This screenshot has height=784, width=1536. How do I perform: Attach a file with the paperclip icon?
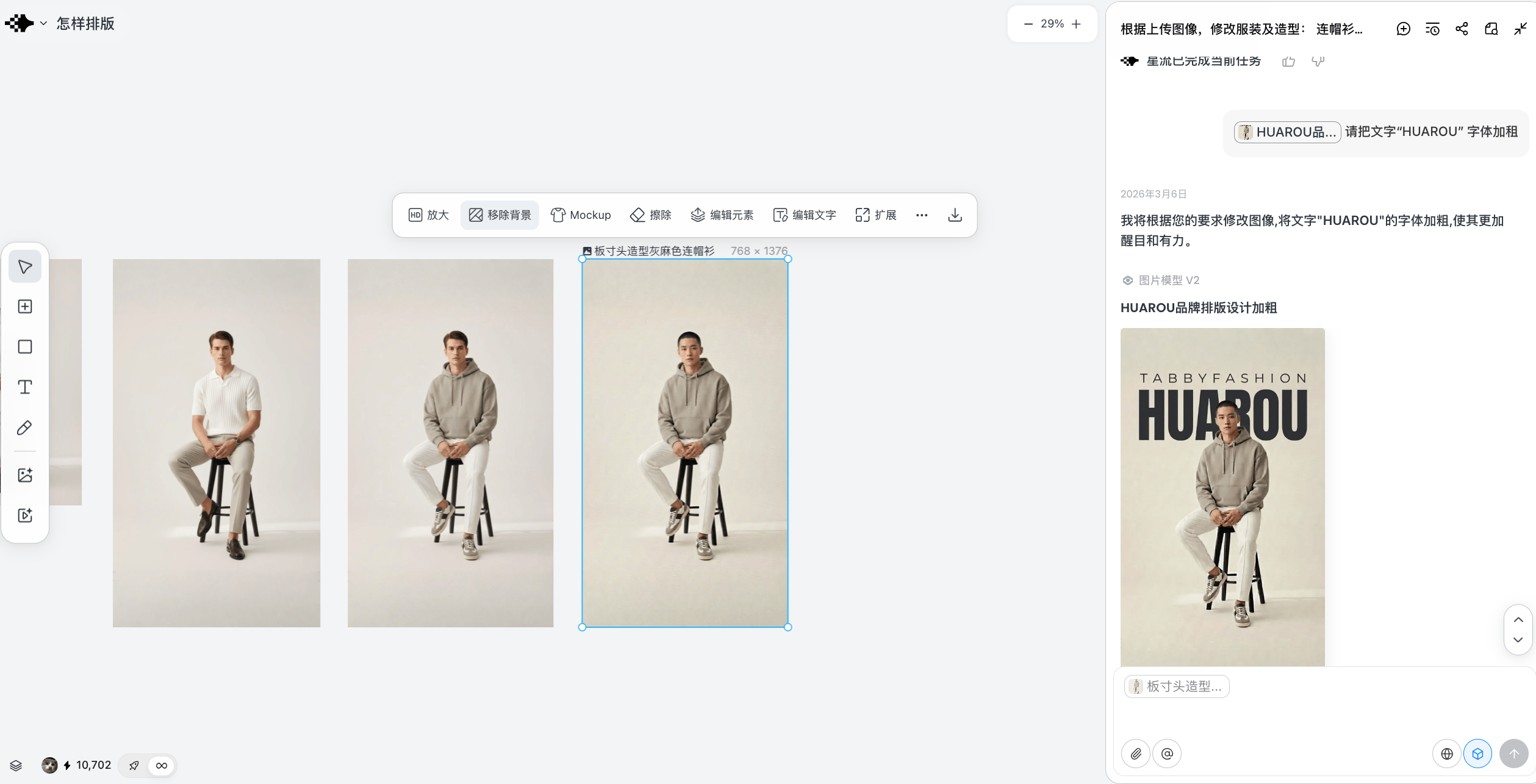(1136, 754)
